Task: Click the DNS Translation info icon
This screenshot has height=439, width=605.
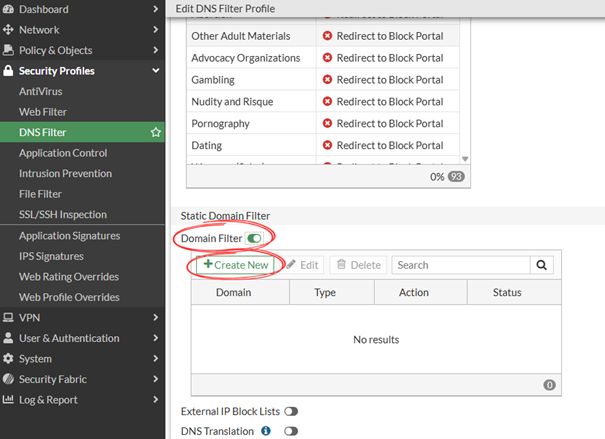Action: (266, 432)
